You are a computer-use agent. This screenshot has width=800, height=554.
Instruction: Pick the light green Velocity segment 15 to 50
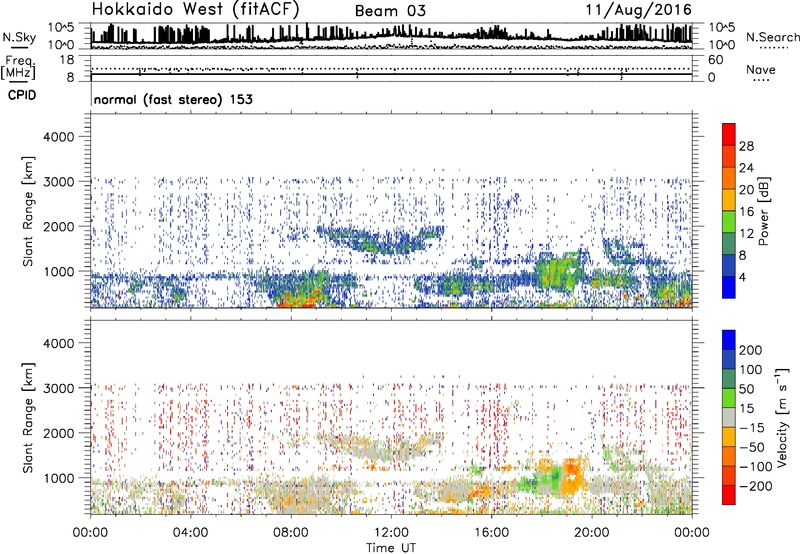(x=729, y=398)
